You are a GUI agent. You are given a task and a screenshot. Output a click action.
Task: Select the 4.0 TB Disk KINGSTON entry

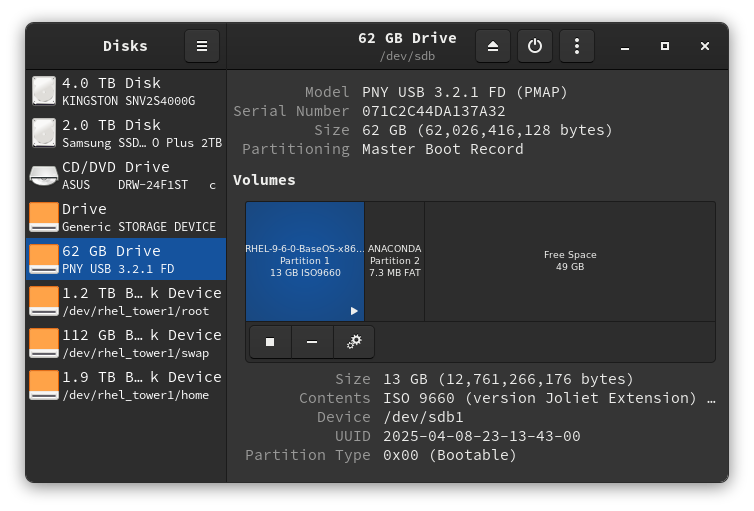click(x=126, y=91)
